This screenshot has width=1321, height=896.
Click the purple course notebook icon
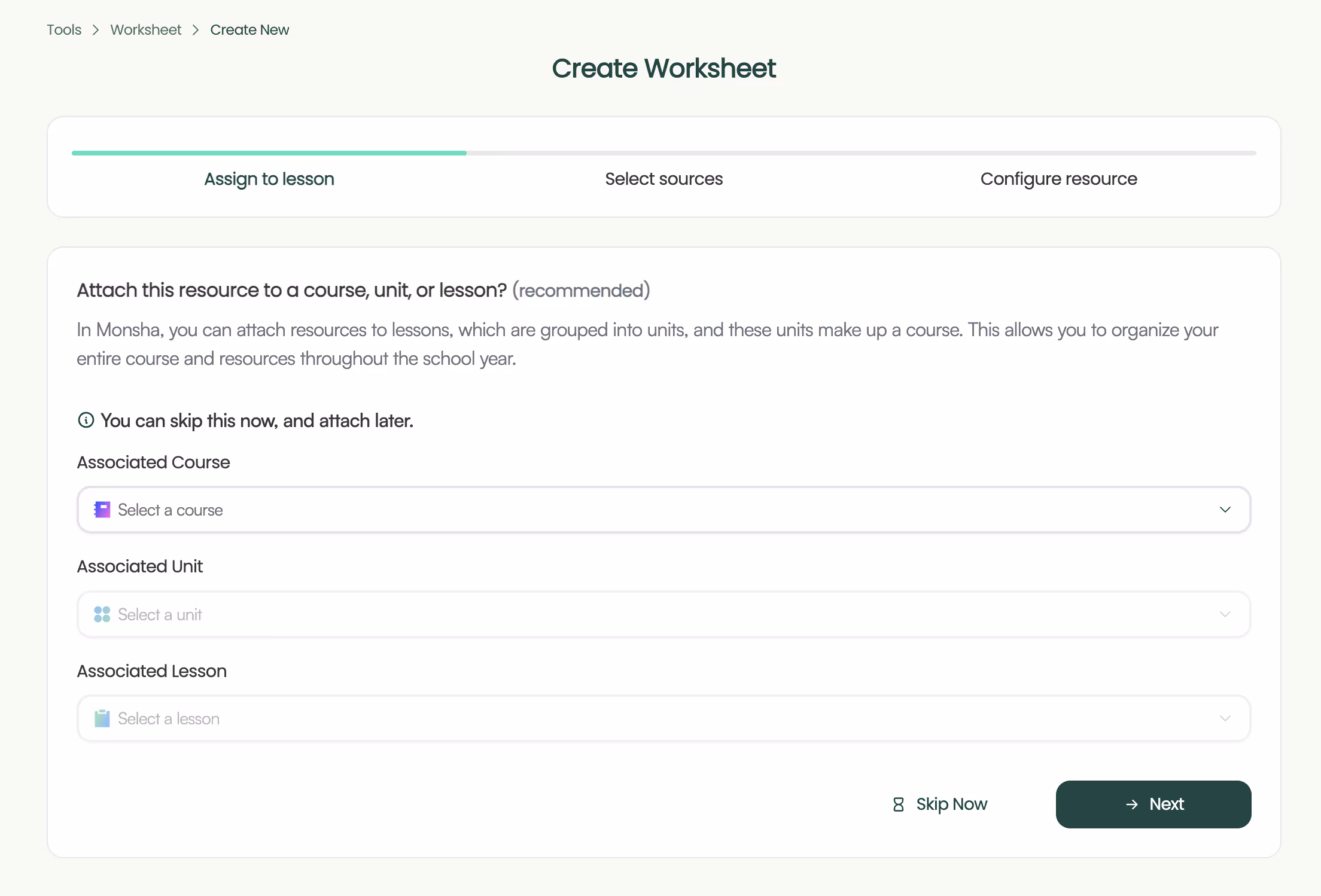102,510
